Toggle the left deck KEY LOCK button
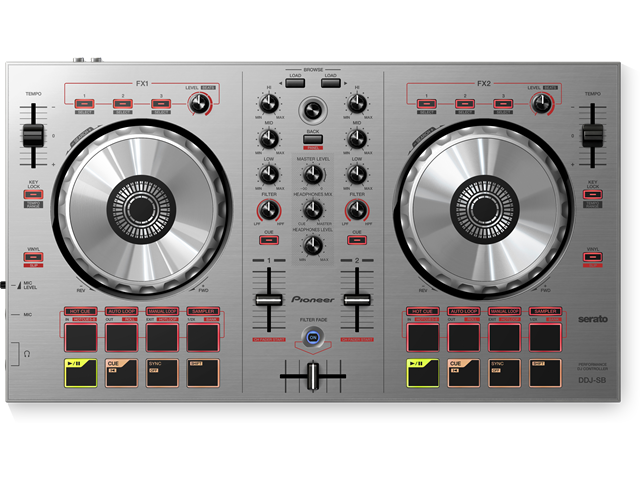The width and height of the screenshot is (640, 480). (33, 193)
